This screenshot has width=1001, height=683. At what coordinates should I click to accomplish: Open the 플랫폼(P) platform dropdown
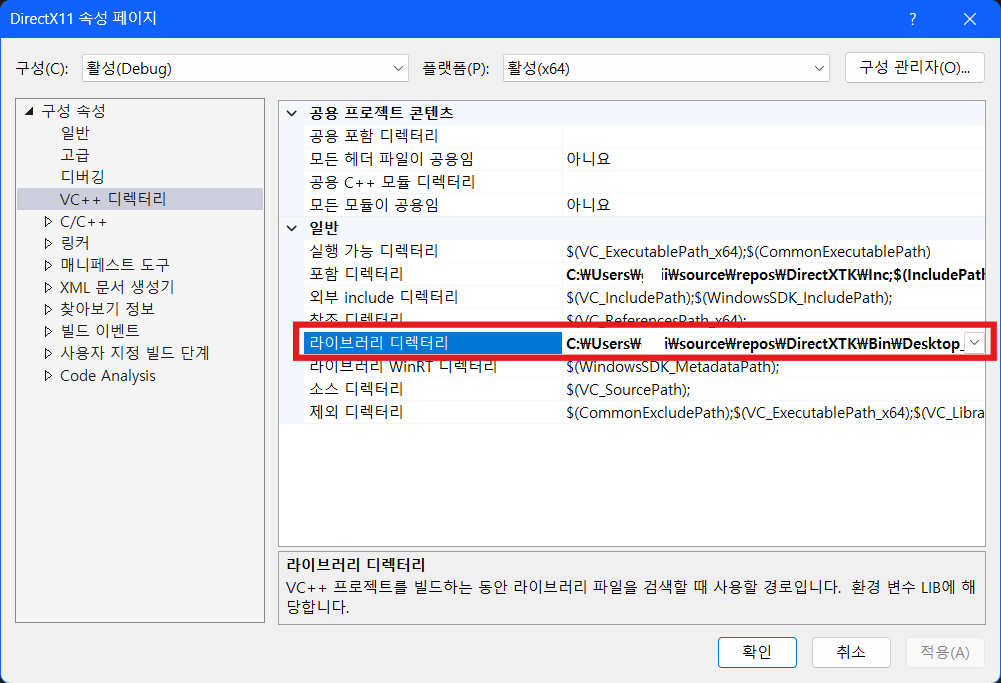pos(666,68)
